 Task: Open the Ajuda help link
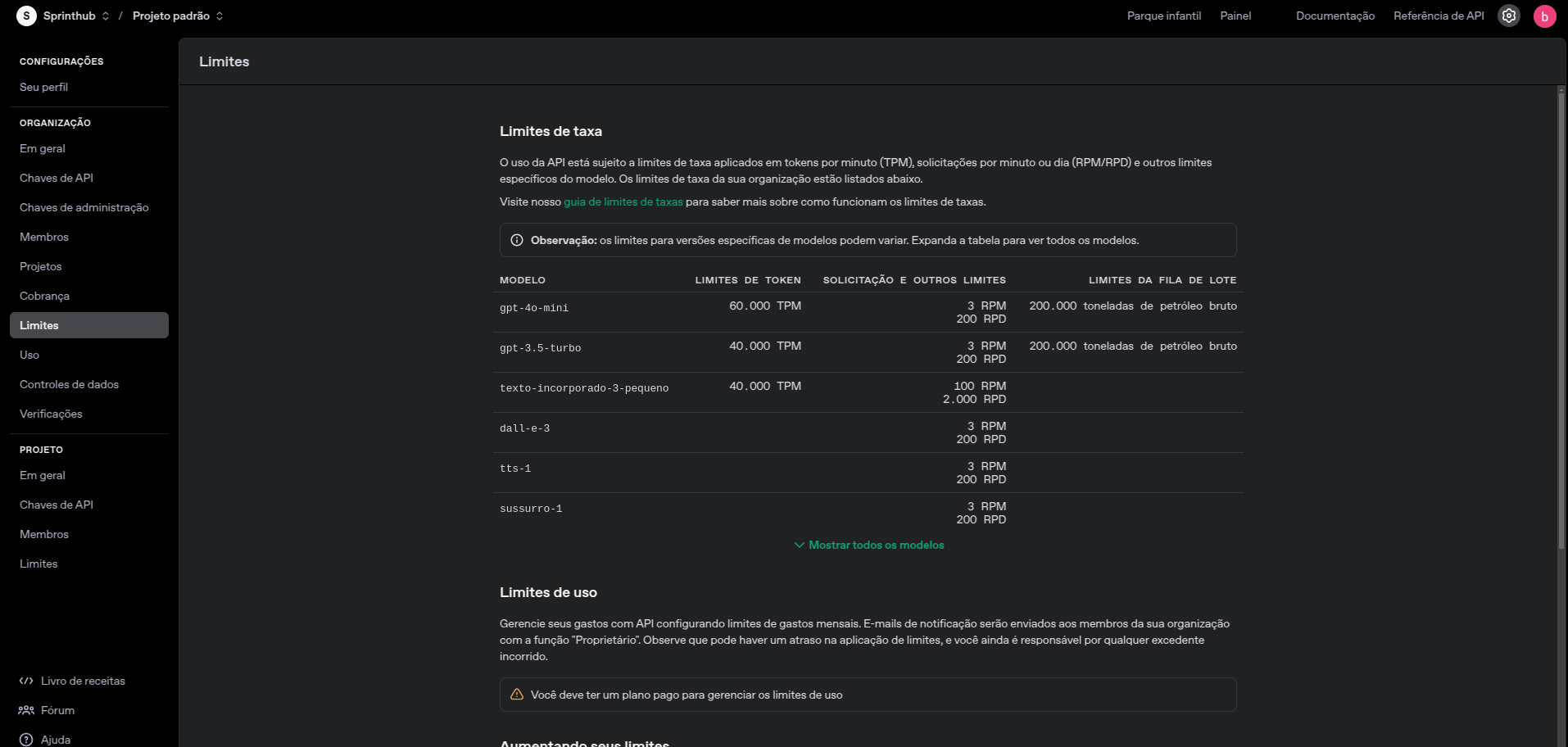(x=55, y=740)
